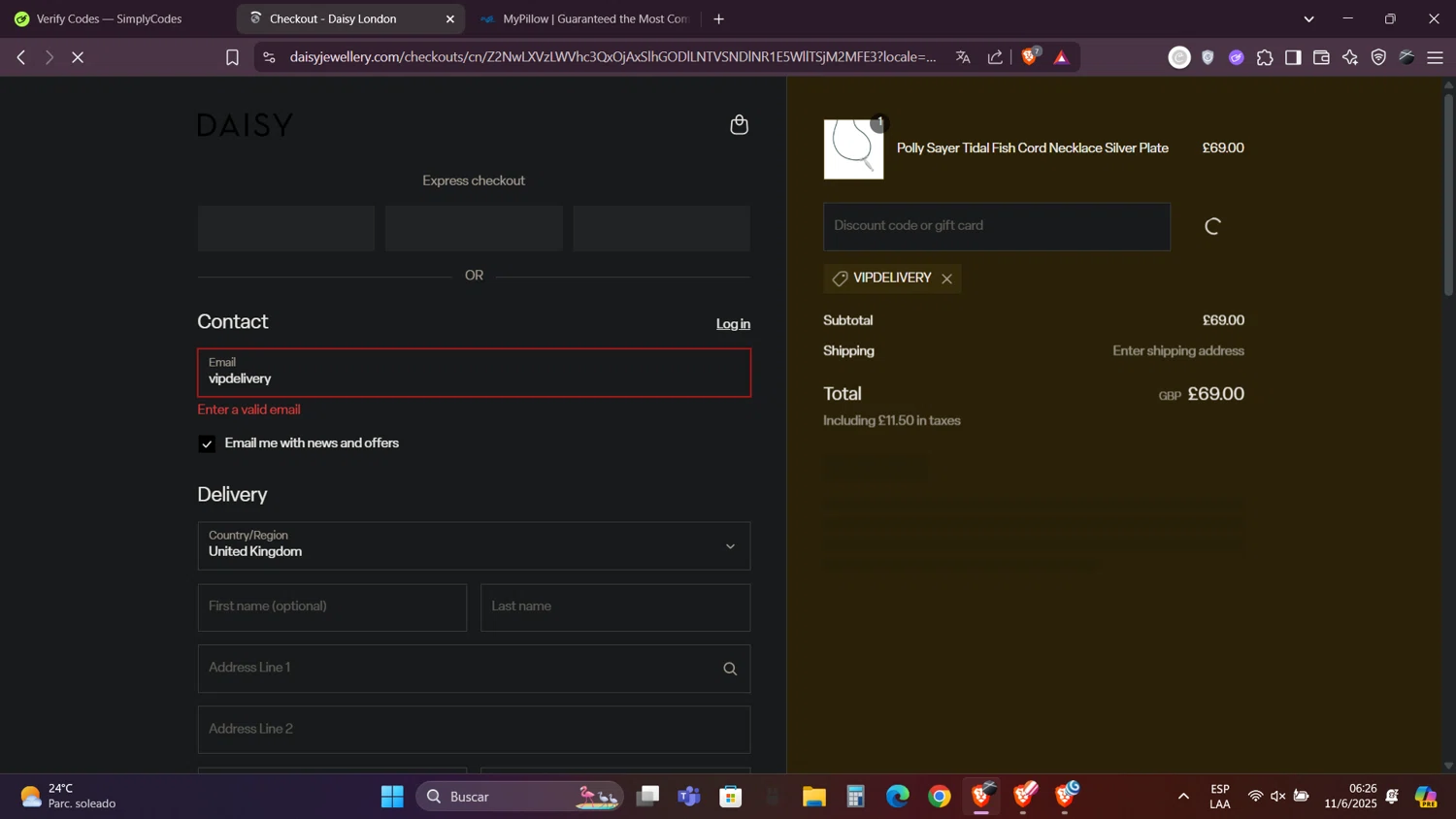Open a new browser tab
1456x819 pixels.
coord(719,18)
